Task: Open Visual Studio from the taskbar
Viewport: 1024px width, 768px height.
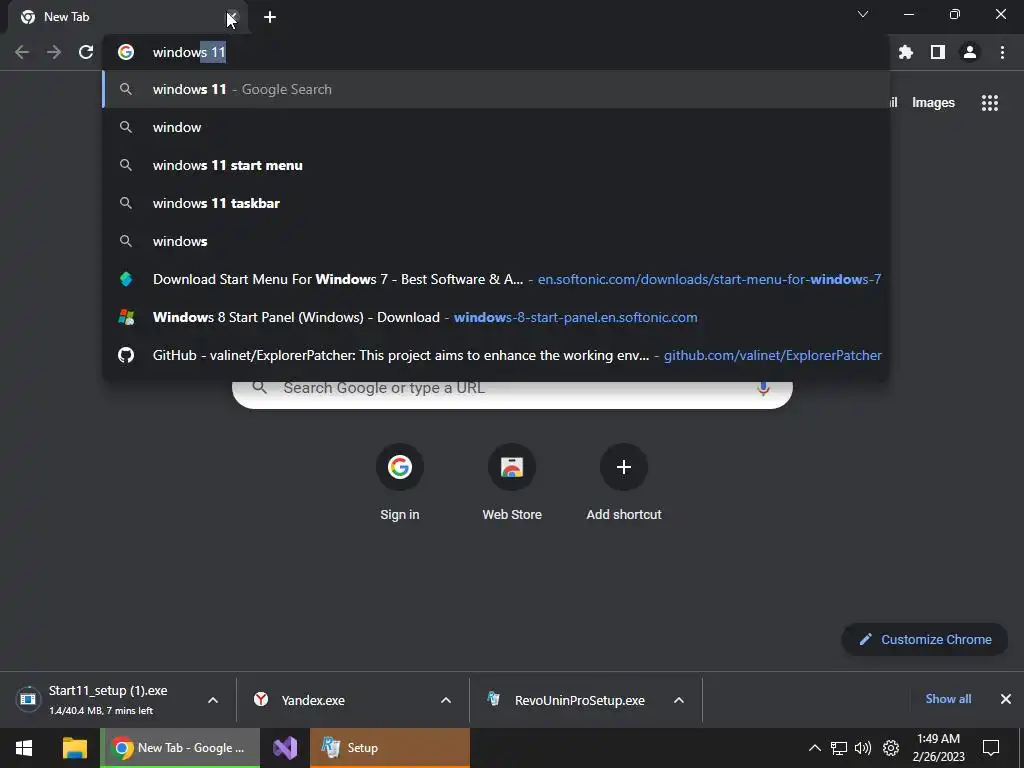Action: pyautogui.click(x=285, y=748)
